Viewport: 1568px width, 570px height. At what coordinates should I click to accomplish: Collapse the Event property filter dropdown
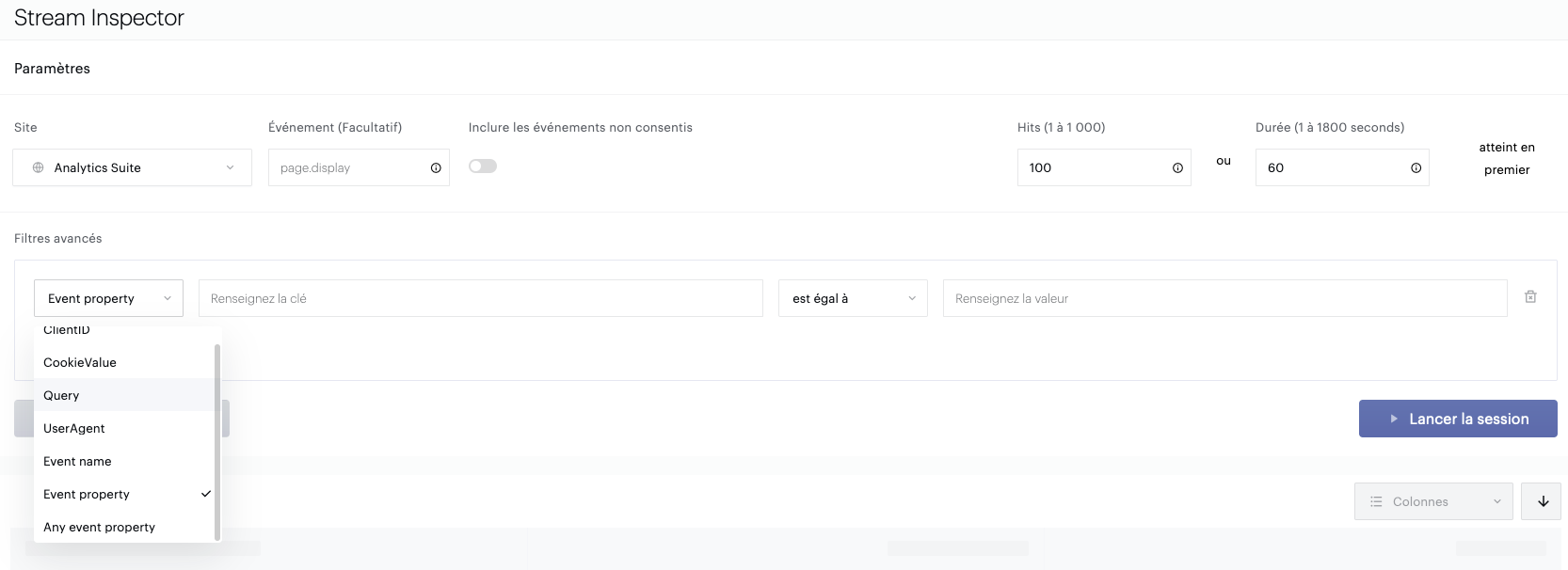(108, 298)
